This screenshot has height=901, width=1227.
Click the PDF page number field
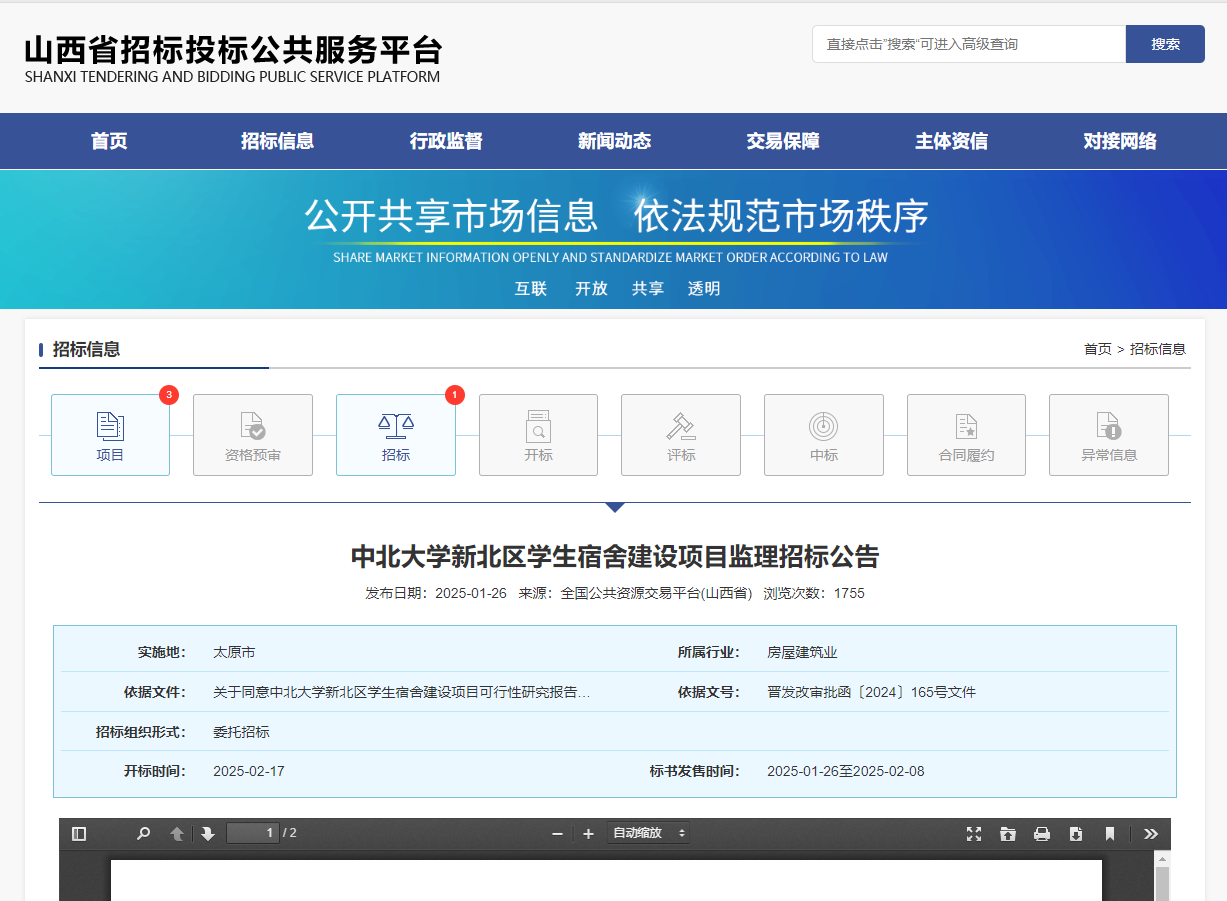tap(253, 833)
